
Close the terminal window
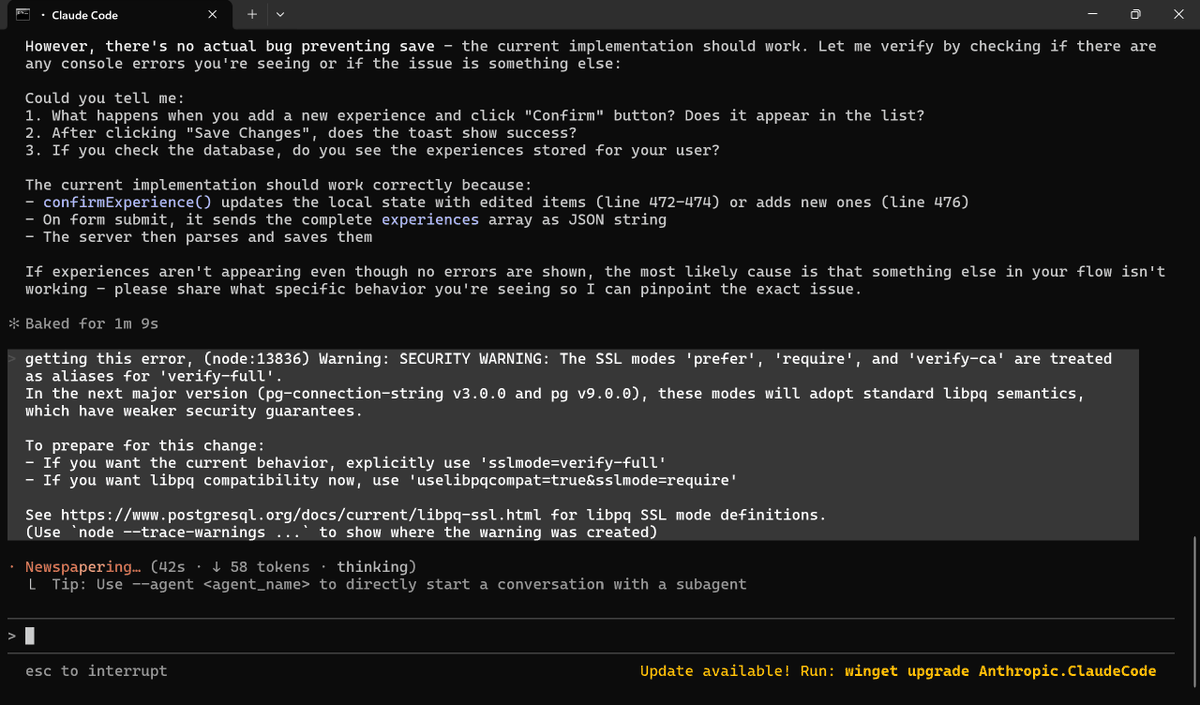point(1178,15)
